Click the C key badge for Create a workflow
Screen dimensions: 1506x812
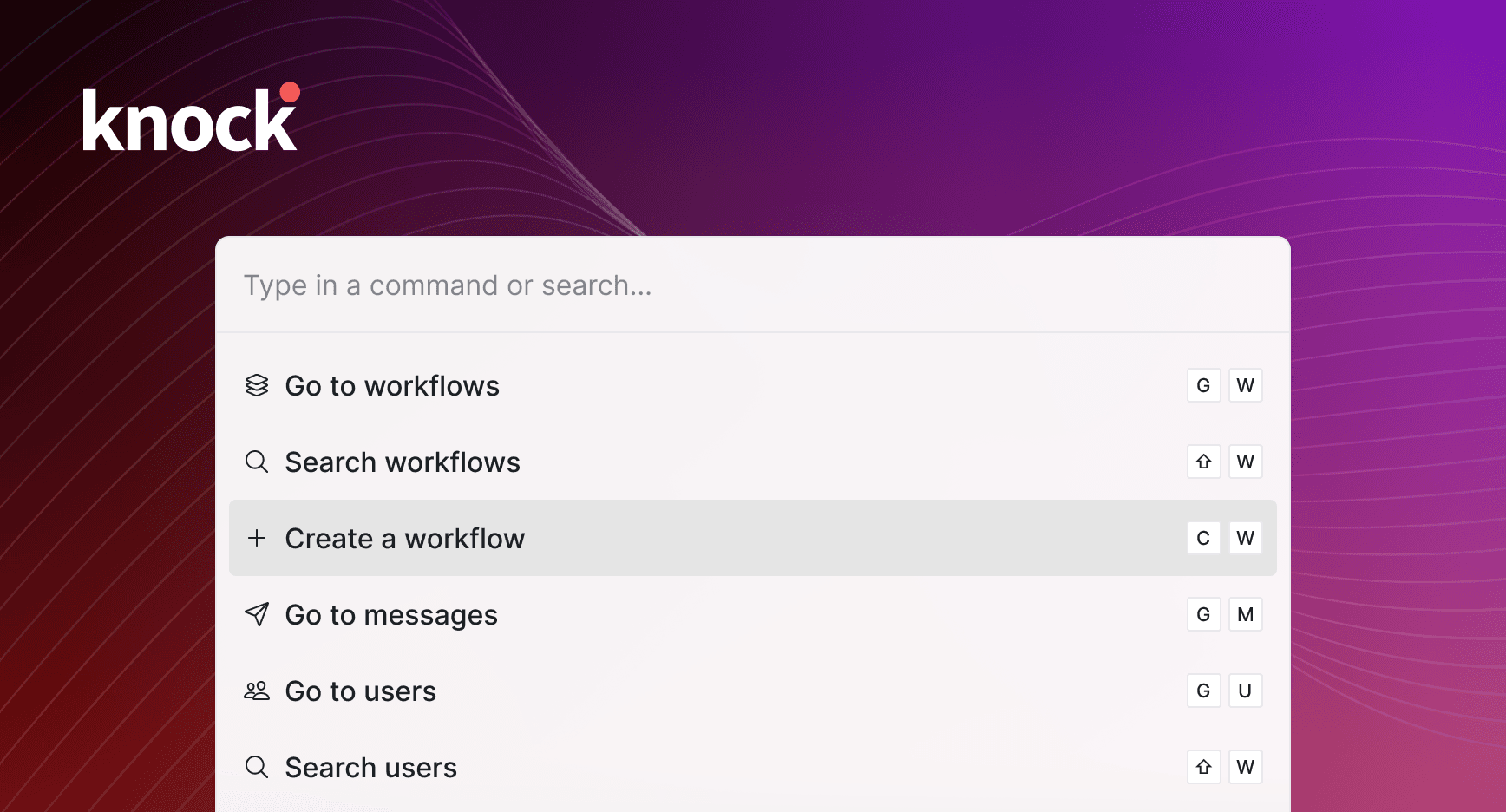(1203, 538)
